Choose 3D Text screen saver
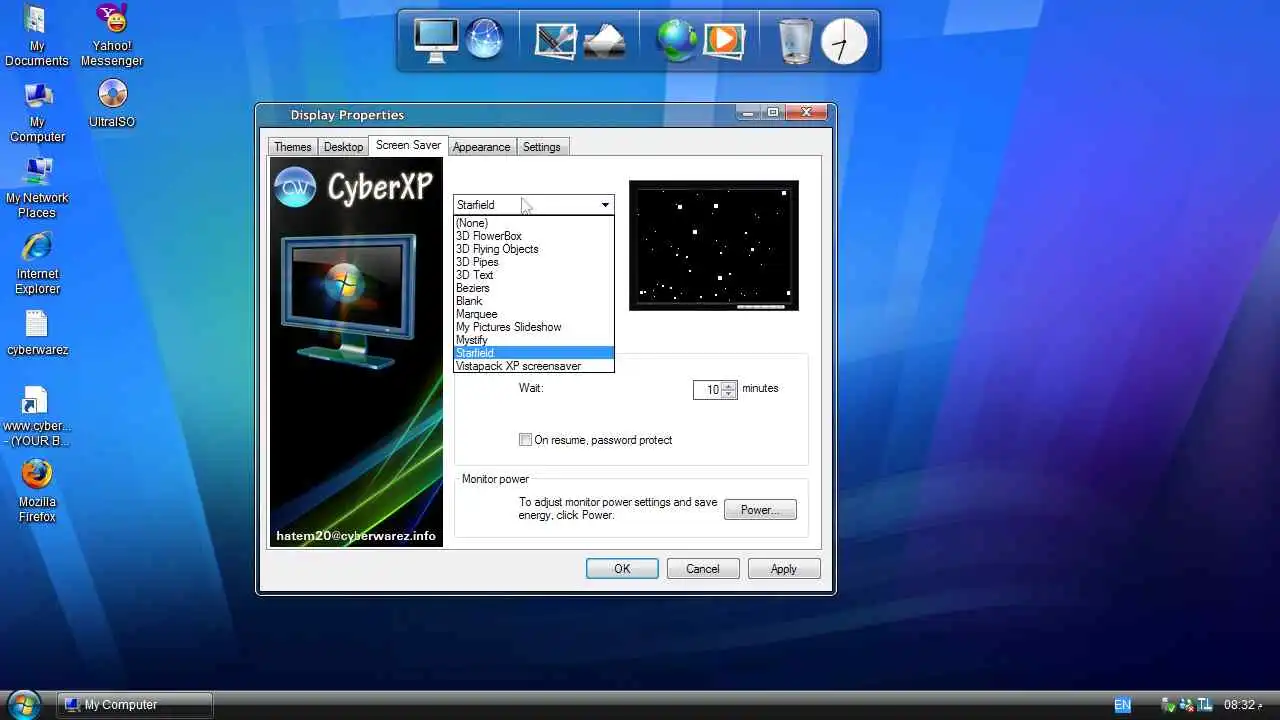This screenshot has width=1280, height=720. click(x=533, y=275)
